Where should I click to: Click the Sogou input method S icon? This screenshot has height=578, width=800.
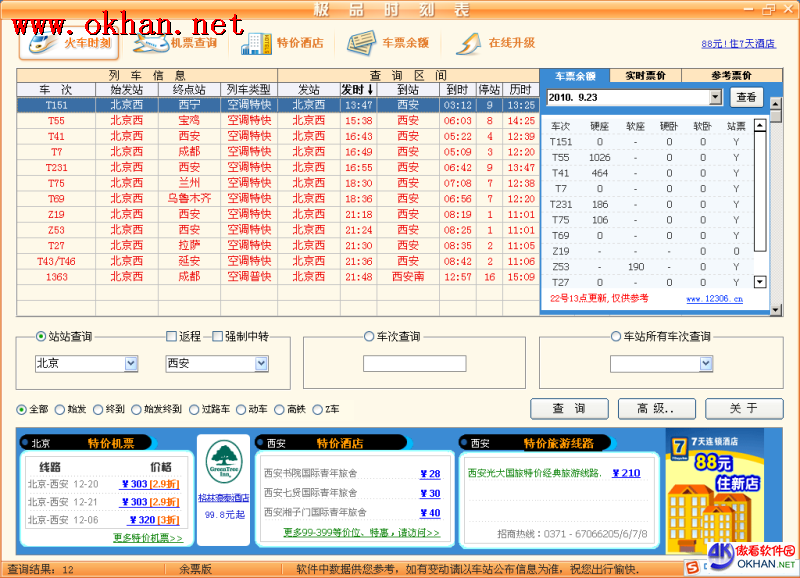[692, 567]
